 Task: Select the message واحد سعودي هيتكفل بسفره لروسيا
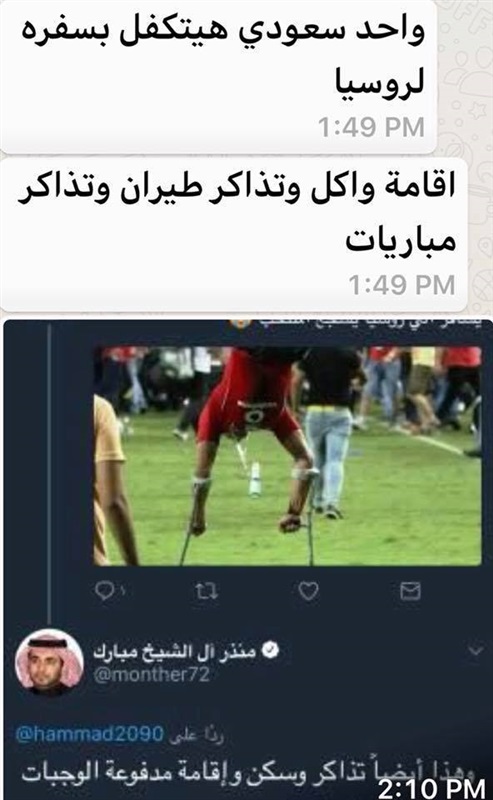pyautogui.click(x=218, y=77)
